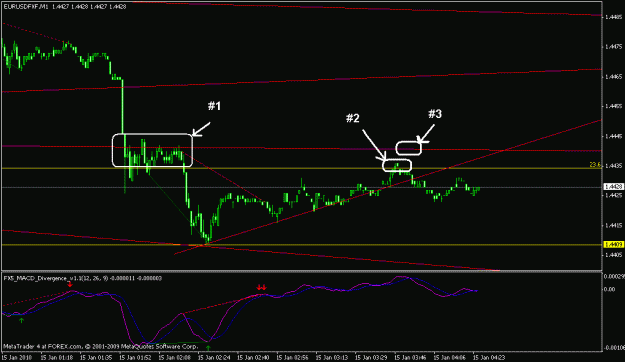Click the left arrow of the red double-arrow divergence signal
The width and height of the screenshot is (625, 362).
coord(259,287)
